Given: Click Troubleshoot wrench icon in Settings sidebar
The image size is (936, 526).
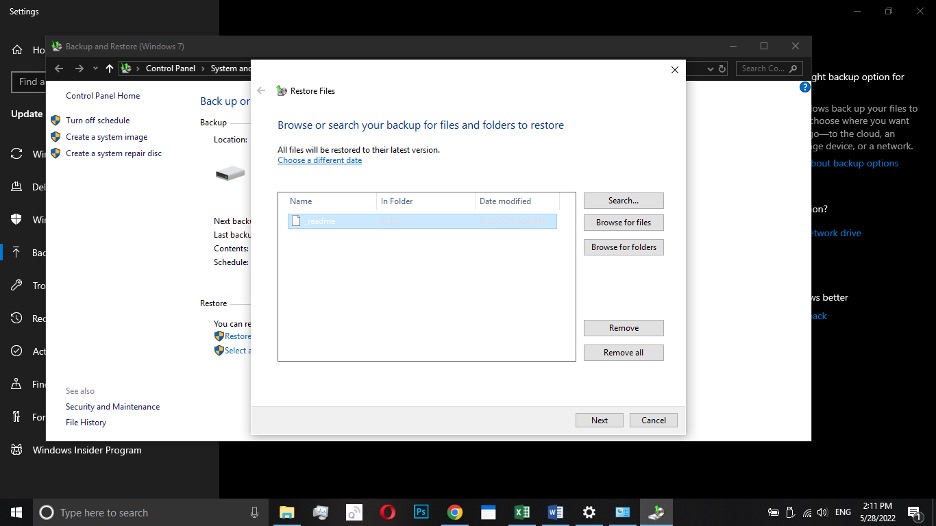Looking at the screenshot, I should pyautogui.click(x=17, y=285).
